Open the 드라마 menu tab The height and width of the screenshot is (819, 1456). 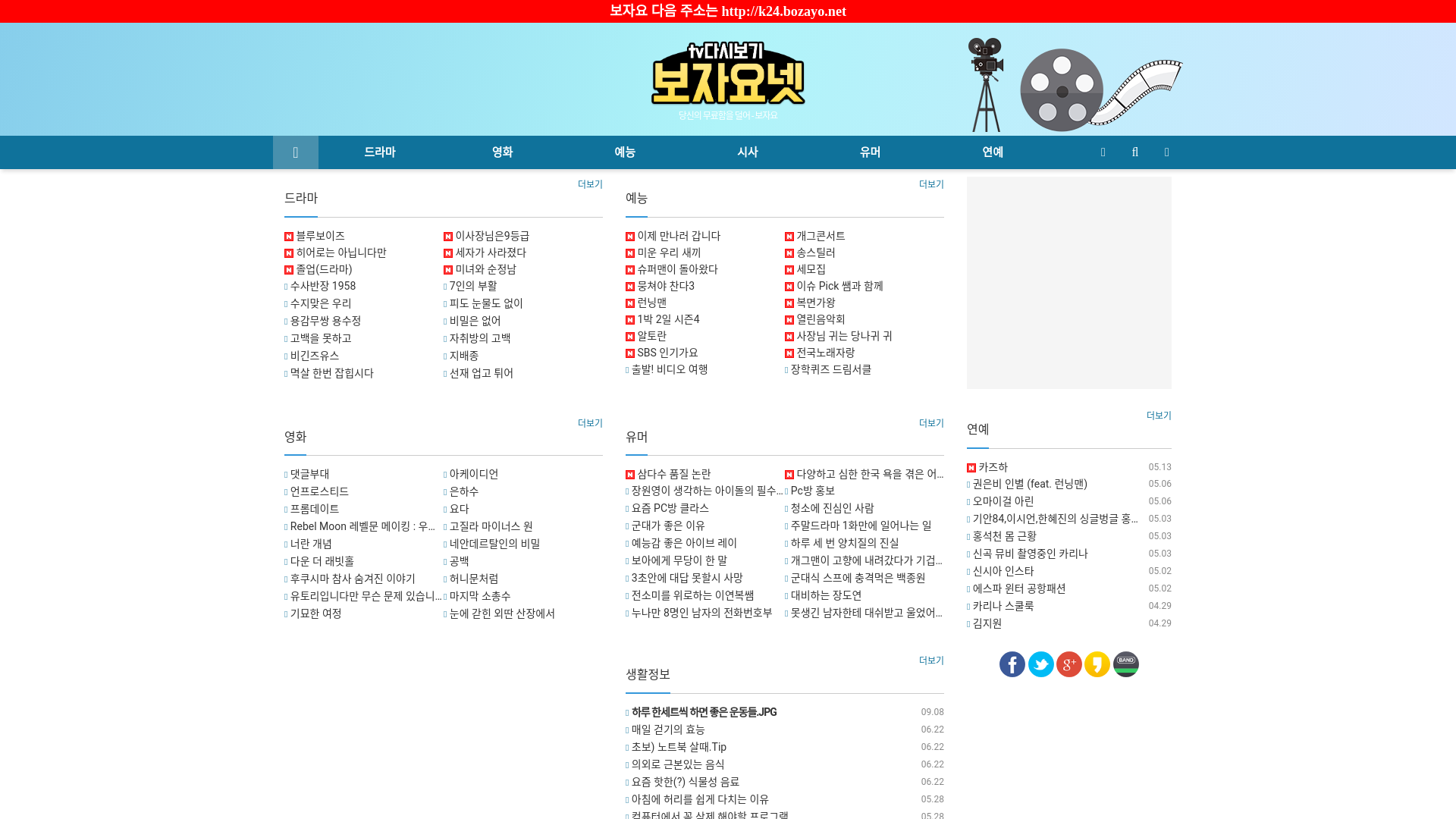[x=380, y=152]
